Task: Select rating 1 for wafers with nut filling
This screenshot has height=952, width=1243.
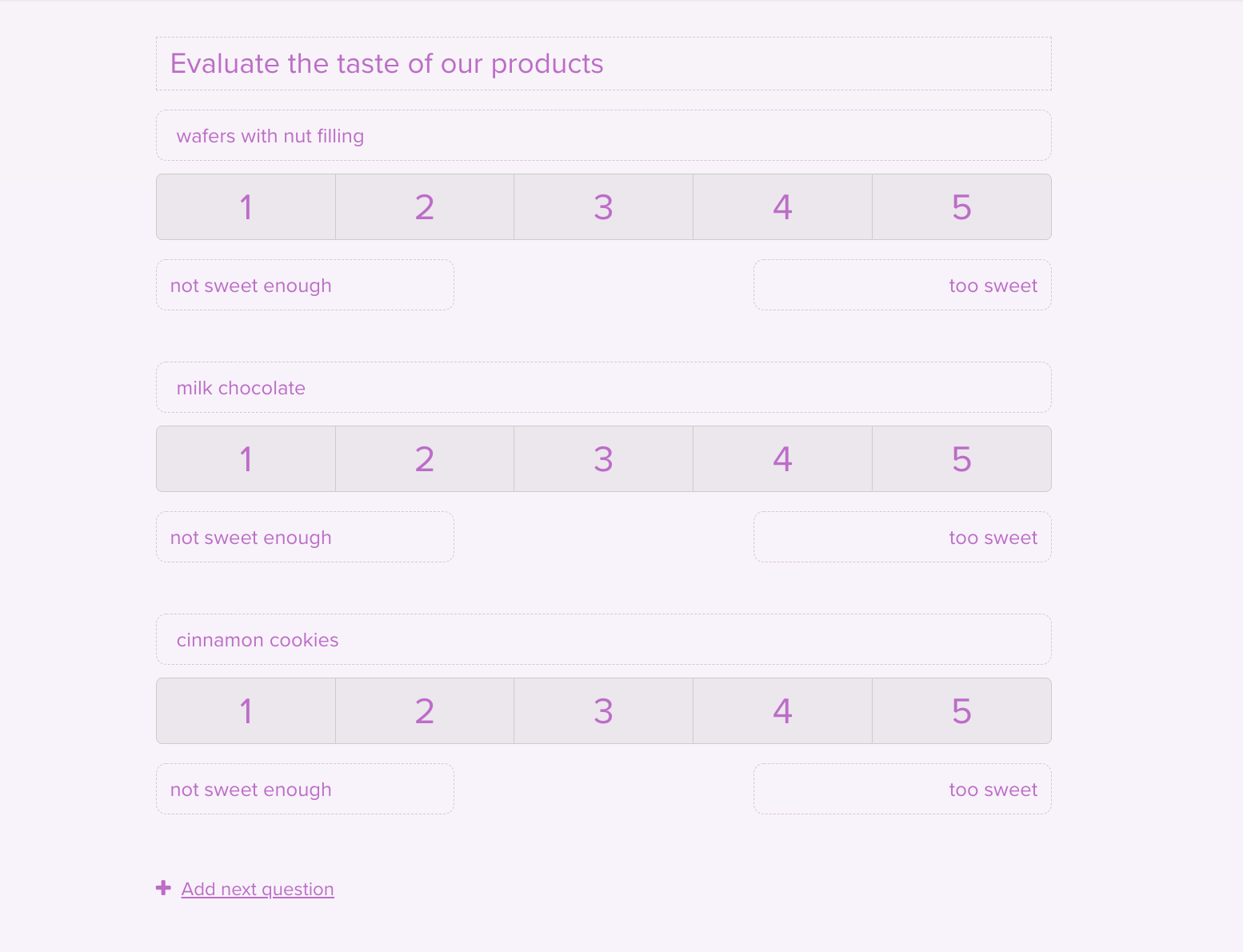Action: [x=246, y=206]
